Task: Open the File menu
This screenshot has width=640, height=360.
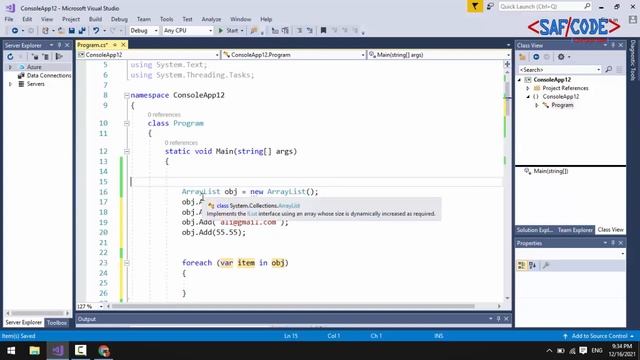Action: click(9, 19)
